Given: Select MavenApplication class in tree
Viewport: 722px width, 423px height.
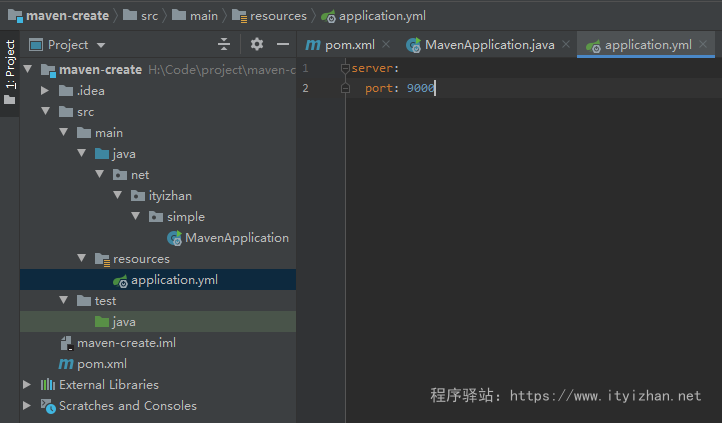Looking at the screenshot, I should (237, 238).
